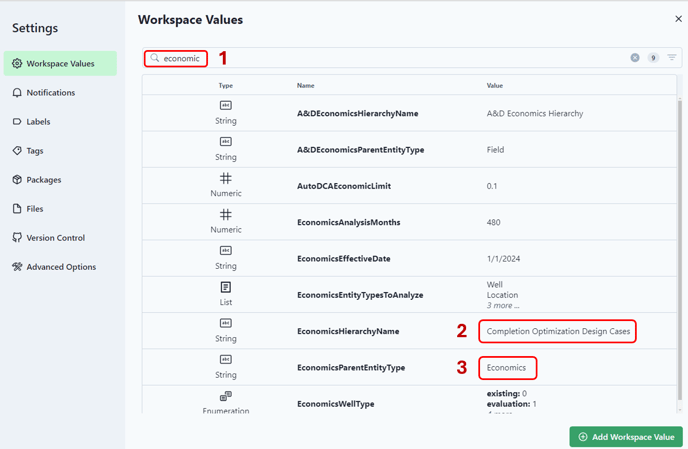Edit the EconomicsParentEntityType value Economics
688x449 pixels.
[507, 368]
